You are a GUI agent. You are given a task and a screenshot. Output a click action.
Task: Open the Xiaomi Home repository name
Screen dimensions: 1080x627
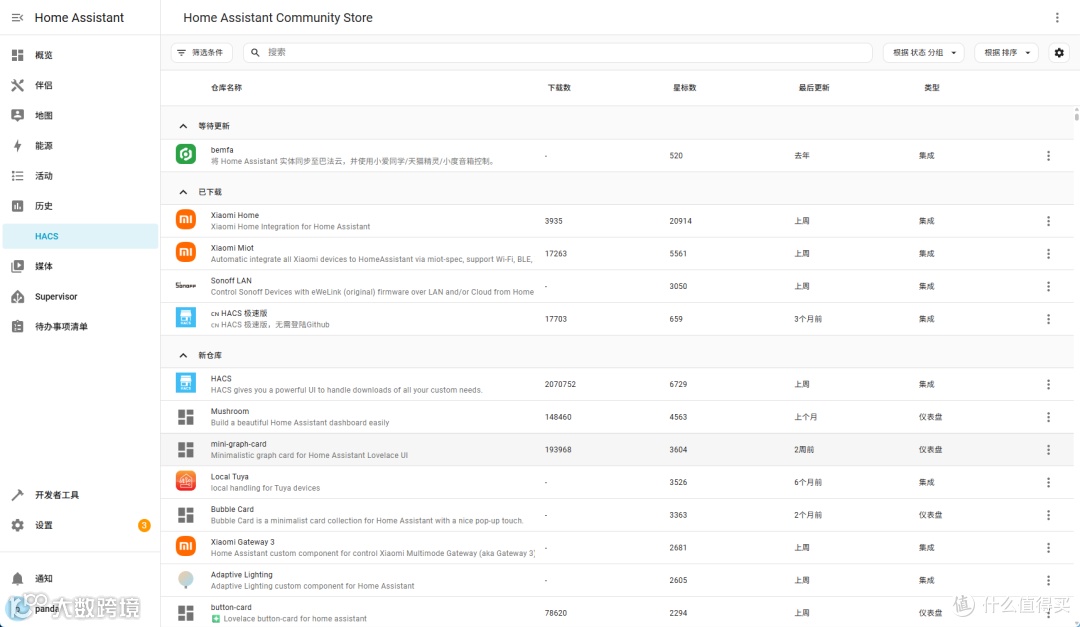(x=234, y=215)
